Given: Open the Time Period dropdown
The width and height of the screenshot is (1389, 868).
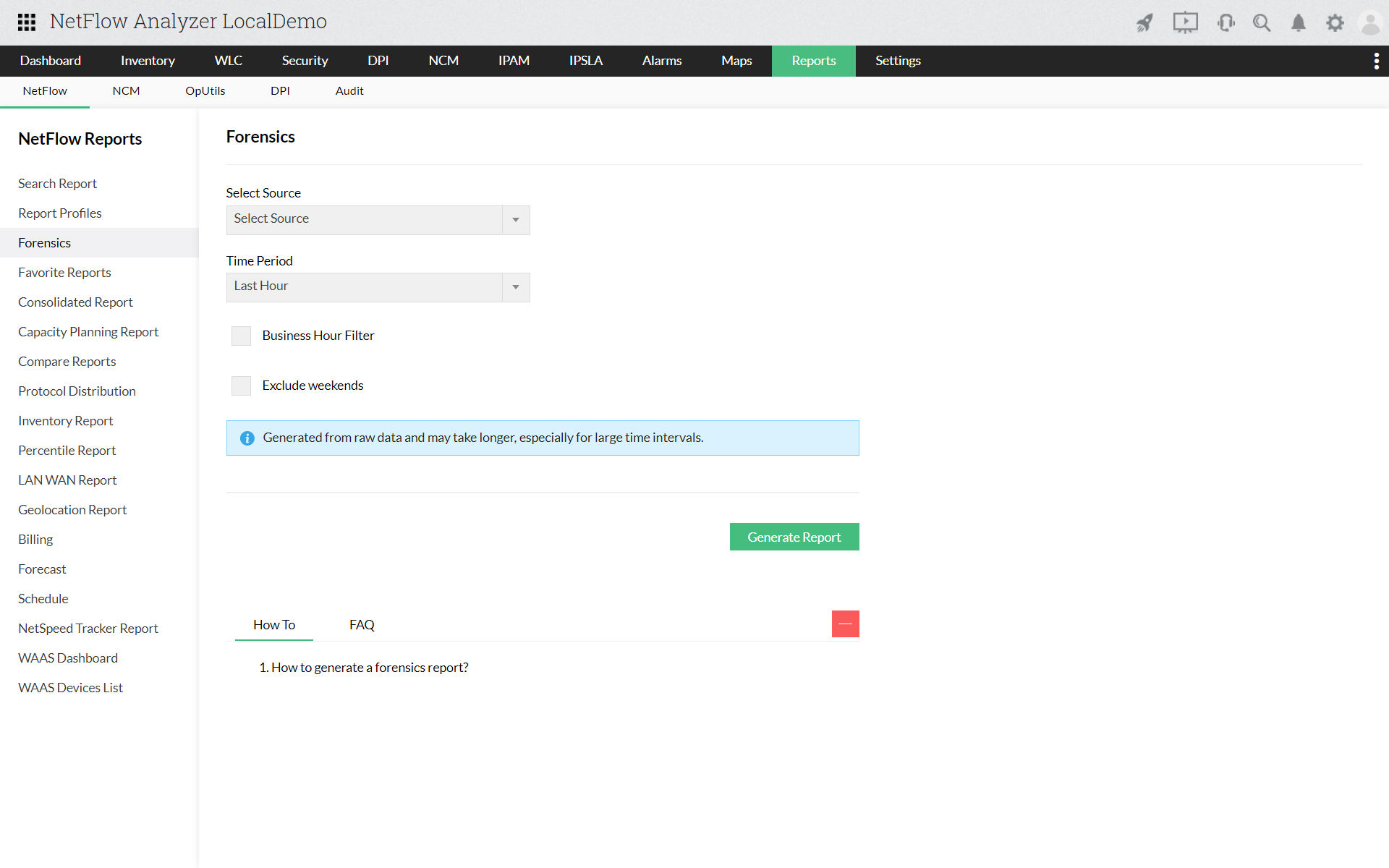Looking at the screenshot, I should 378,287.
